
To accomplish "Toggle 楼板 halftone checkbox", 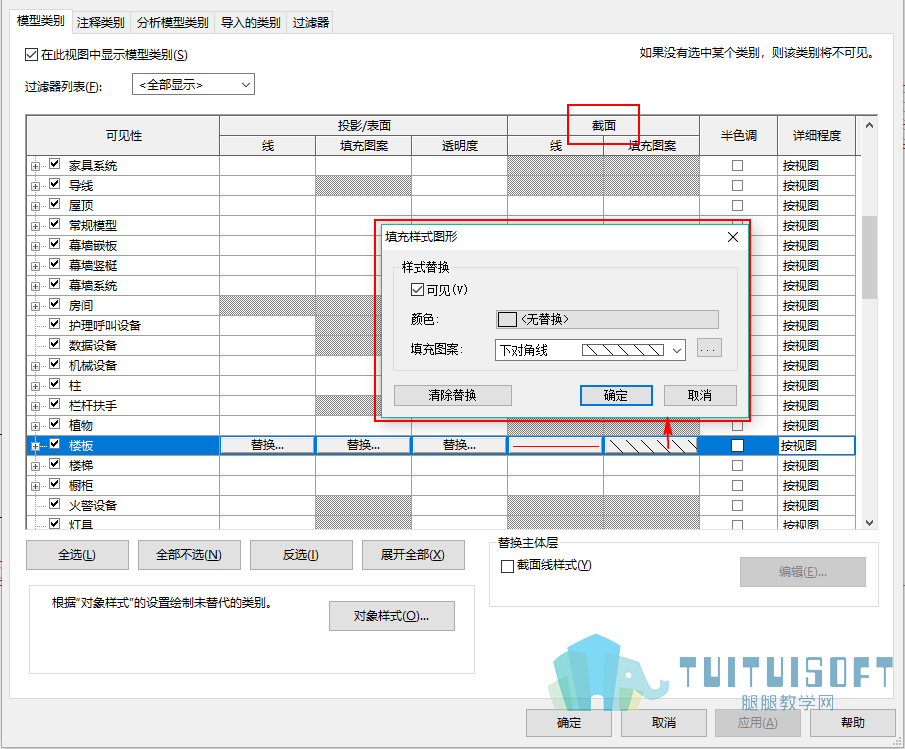I will (737, 445).
